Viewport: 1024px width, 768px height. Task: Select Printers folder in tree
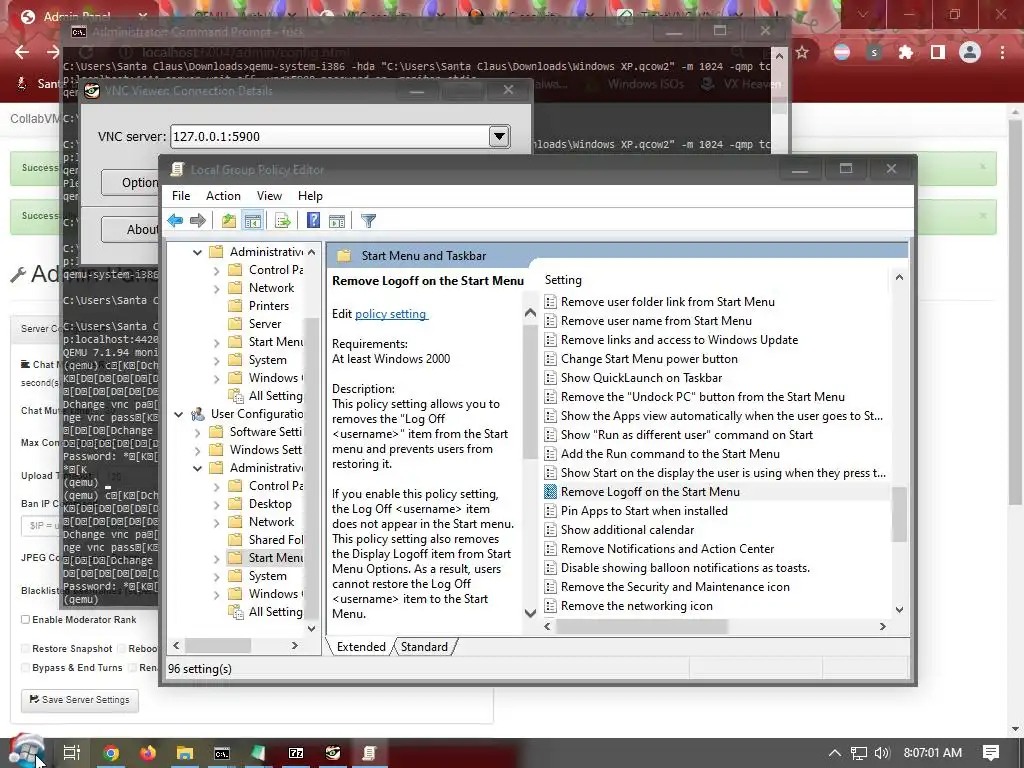268,306
